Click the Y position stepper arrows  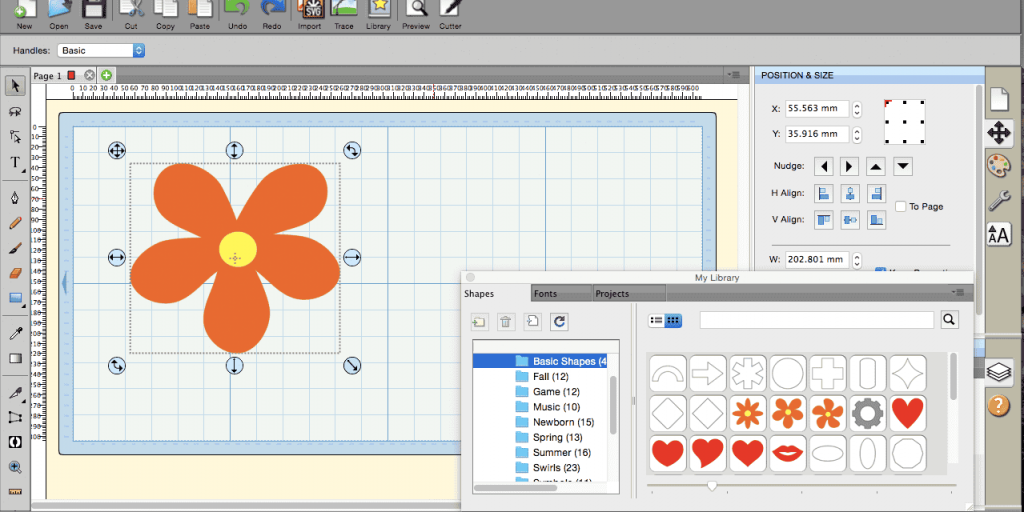click(857, 135)
